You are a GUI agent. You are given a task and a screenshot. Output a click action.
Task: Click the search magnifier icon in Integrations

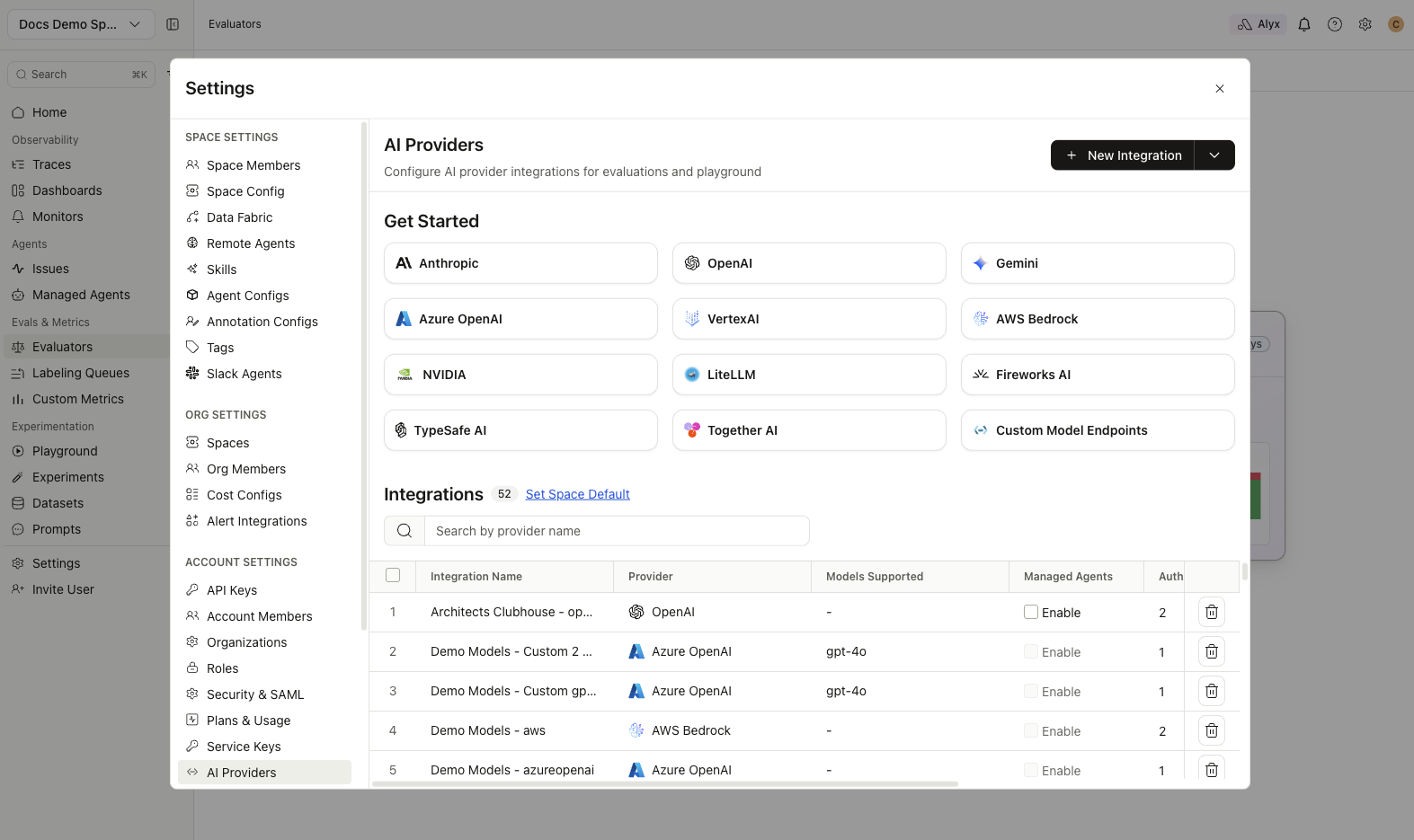[x=405, y=531]
